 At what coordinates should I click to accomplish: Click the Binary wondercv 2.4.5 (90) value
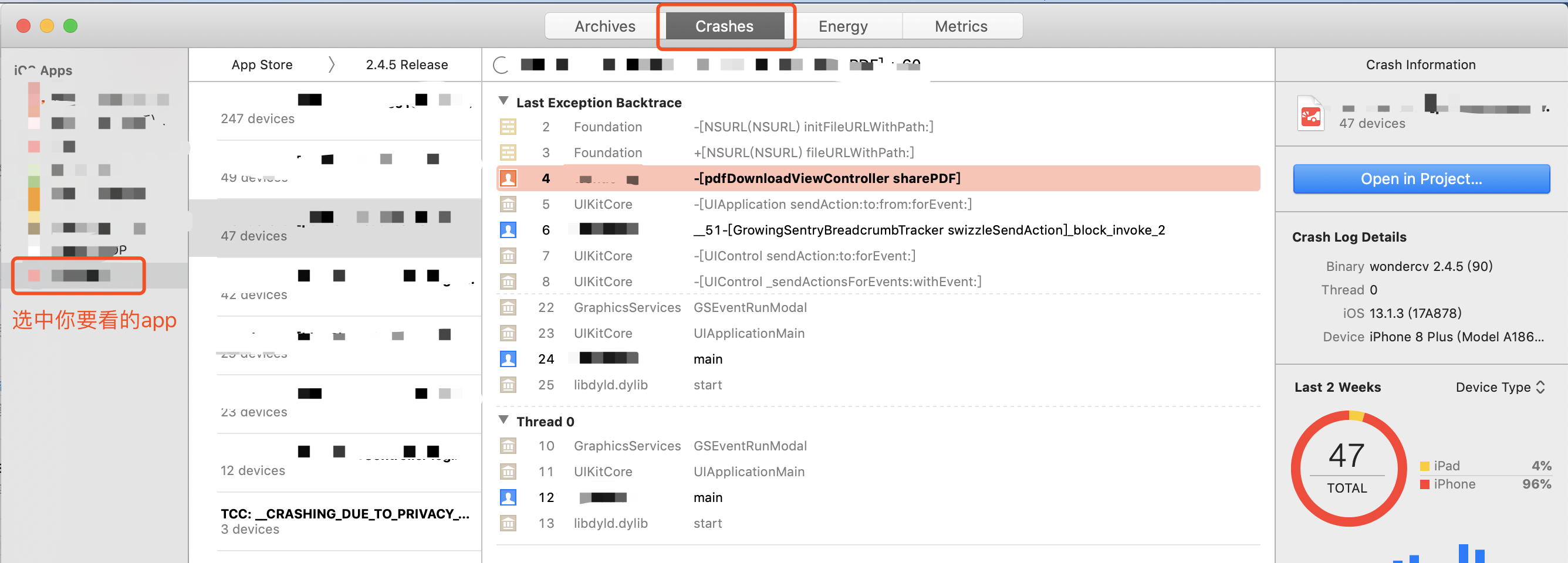1431,266
